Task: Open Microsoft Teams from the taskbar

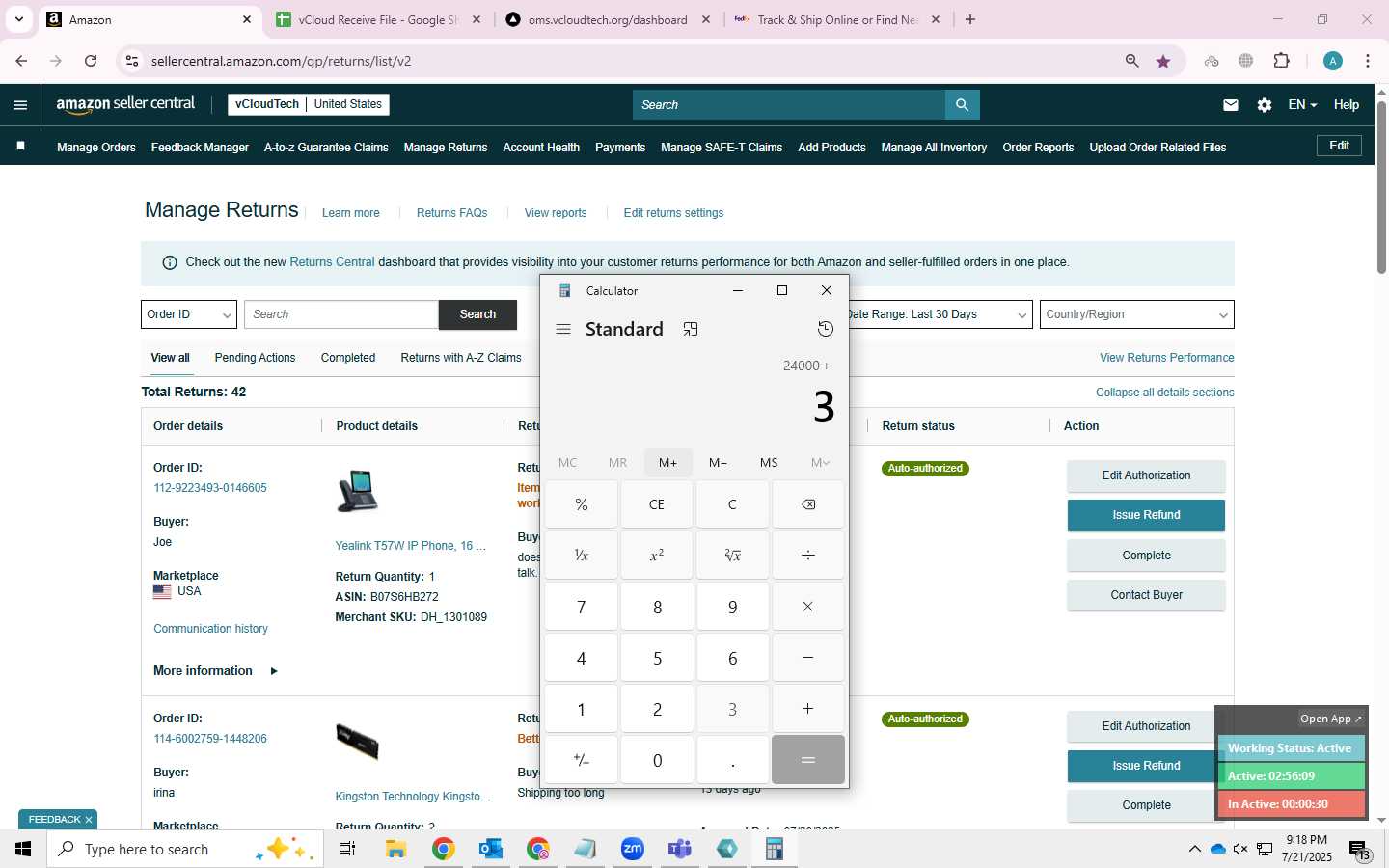Action: [680, 850]
